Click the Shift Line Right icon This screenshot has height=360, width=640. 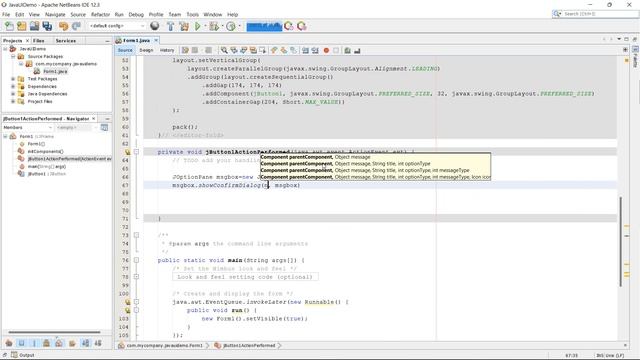pyautogui.click(x=315, y=50)
